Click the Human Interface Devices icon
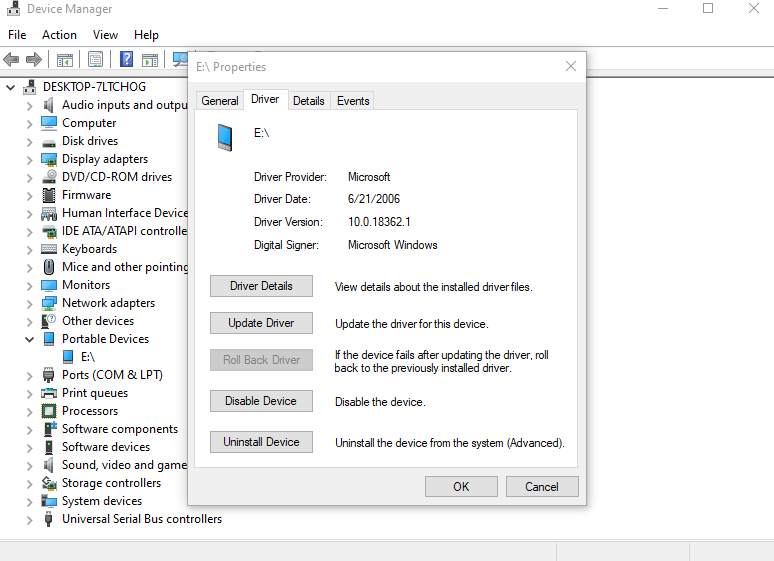The width and height of the screenshot is (774, 561). (x=49, y=214)
